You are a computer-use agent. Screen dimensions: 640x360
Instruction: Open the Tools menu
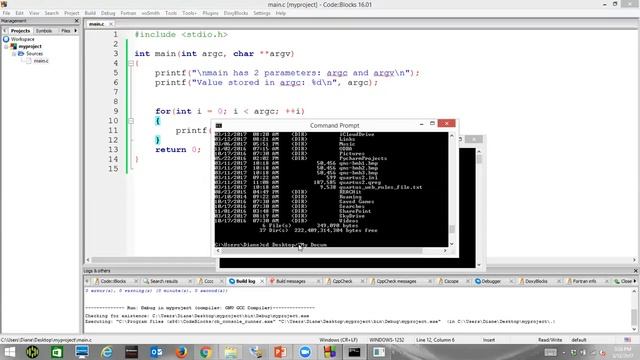171,13
